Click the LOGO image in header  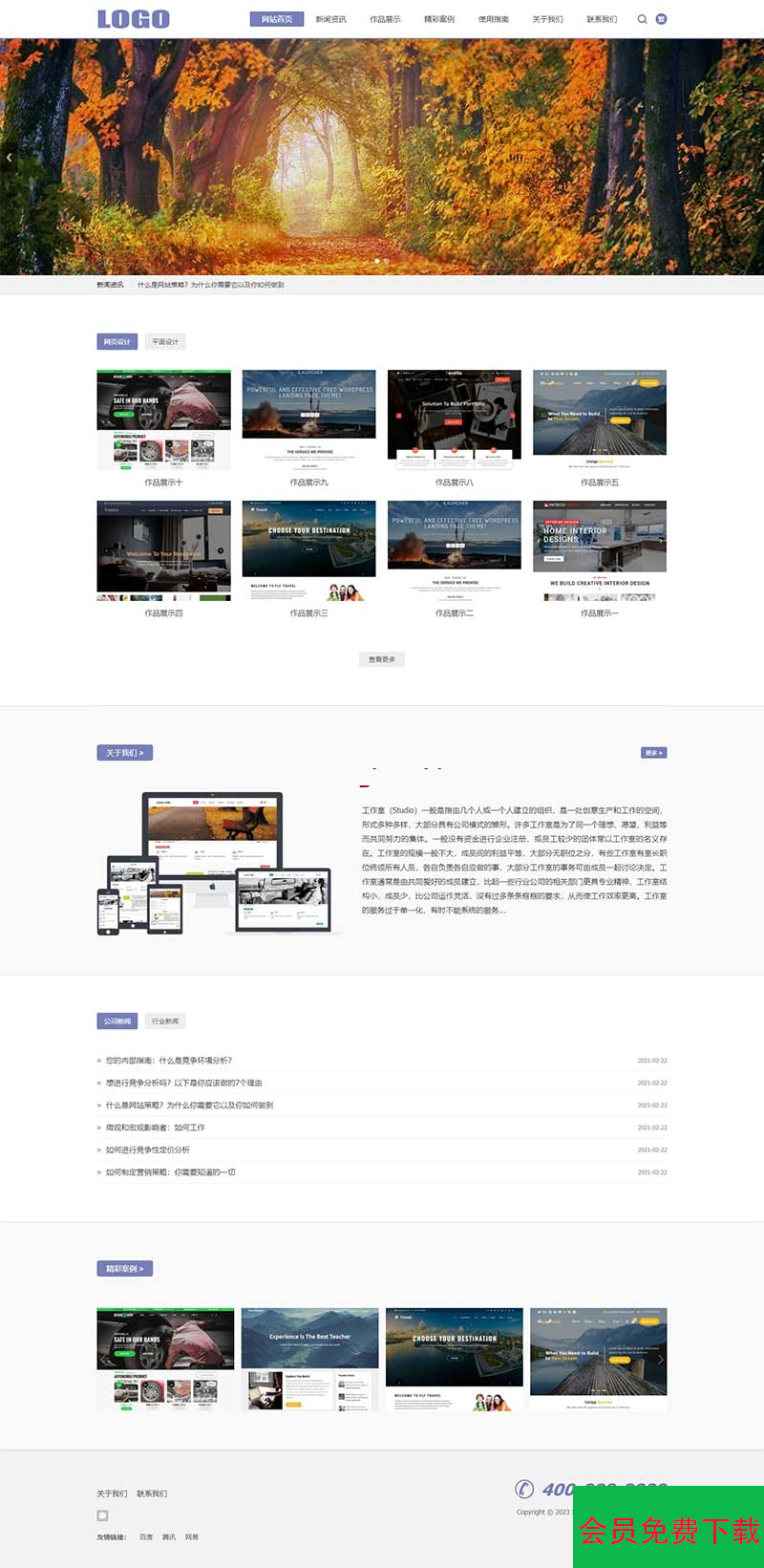(133, 19)
